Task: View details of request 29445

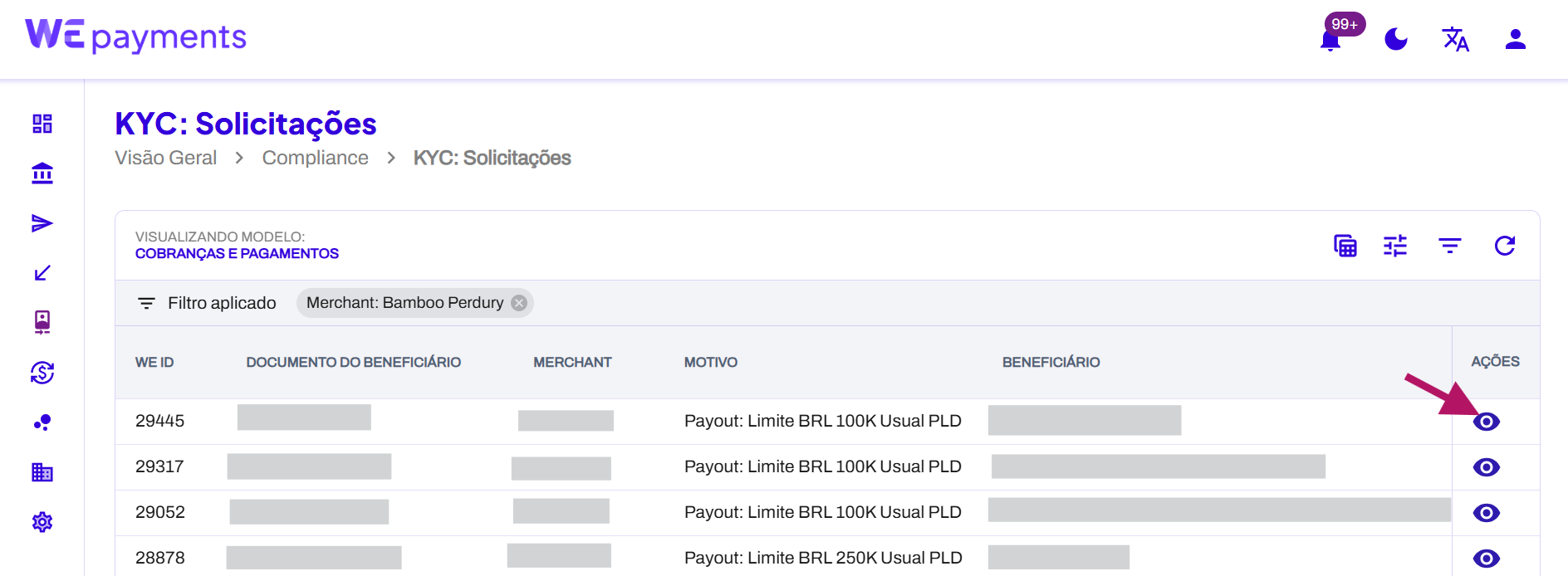Action: click(x=1486, y=422)
